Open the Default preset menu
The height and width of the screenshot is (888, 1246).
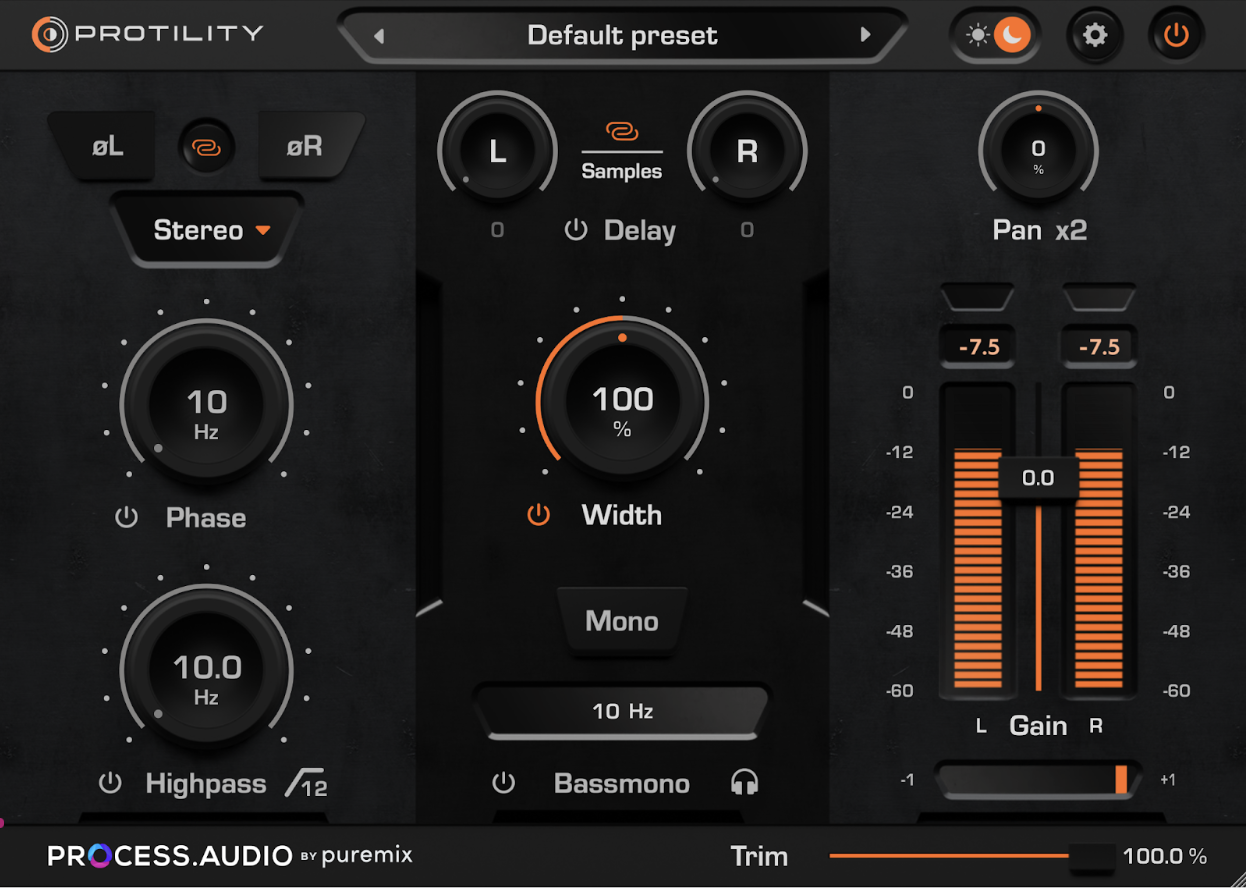click(x=622, y=36)
